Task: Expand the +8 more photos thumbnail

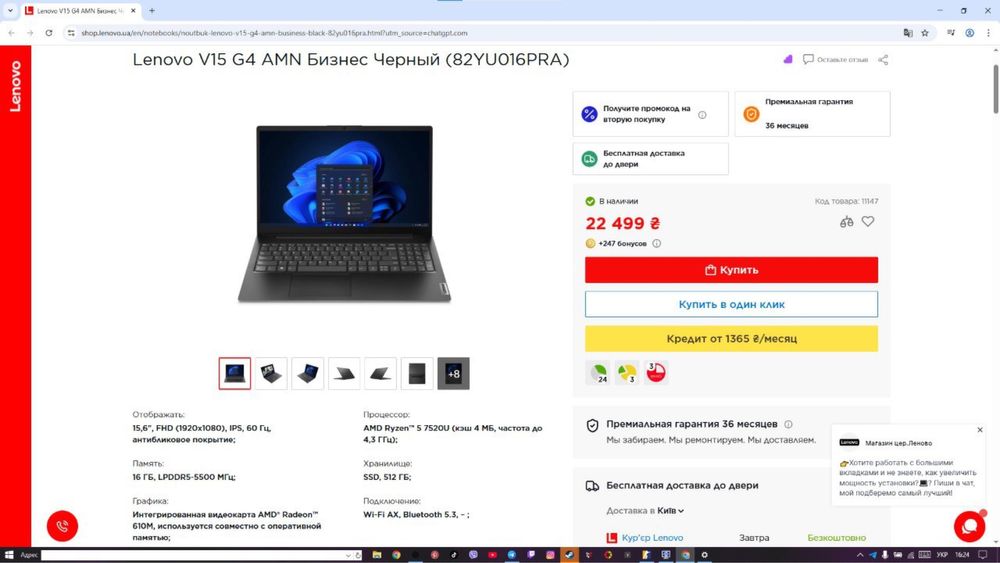Action: pyautogui.click(x=453, y=374)
